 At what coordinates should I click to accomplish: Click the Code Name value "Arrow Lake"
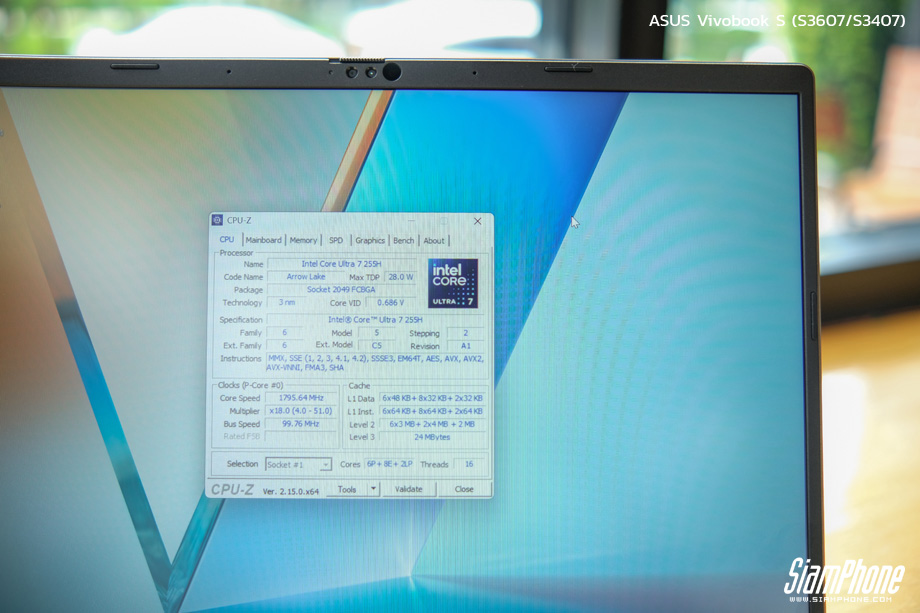point(306,276)
